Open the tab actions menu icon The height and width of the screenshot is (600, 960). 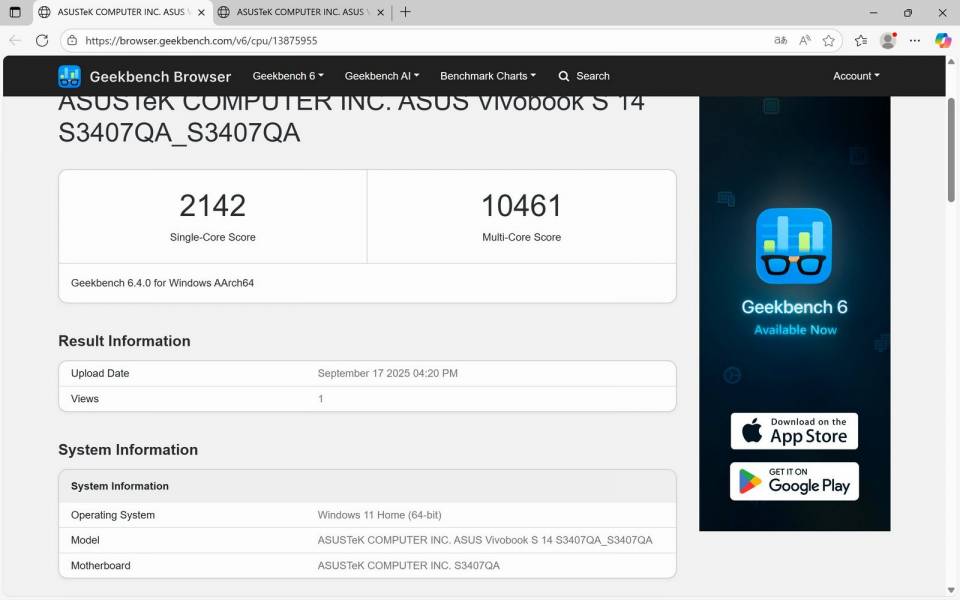pyautogui.click(x=15, y=13)
